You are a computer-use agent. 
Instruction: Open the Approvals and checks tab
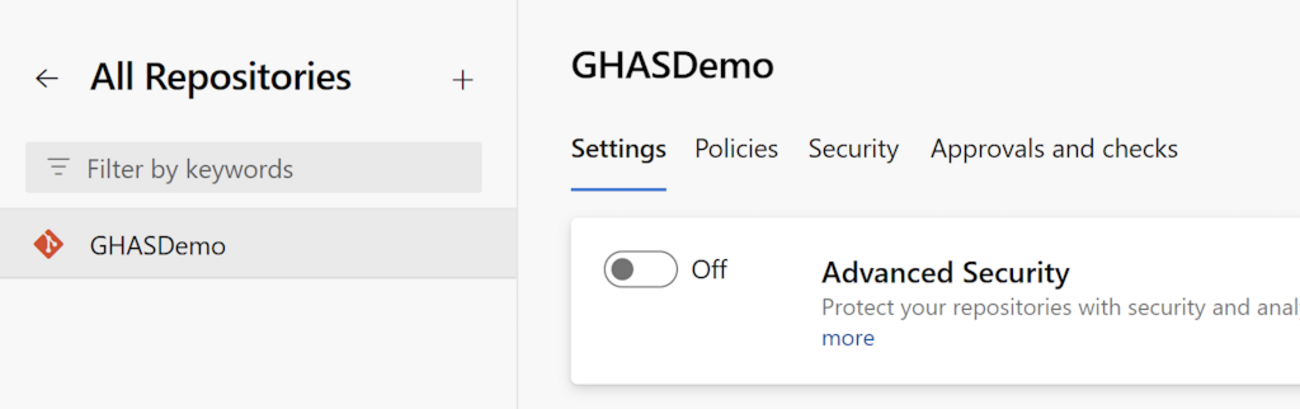pos(1054,149)
